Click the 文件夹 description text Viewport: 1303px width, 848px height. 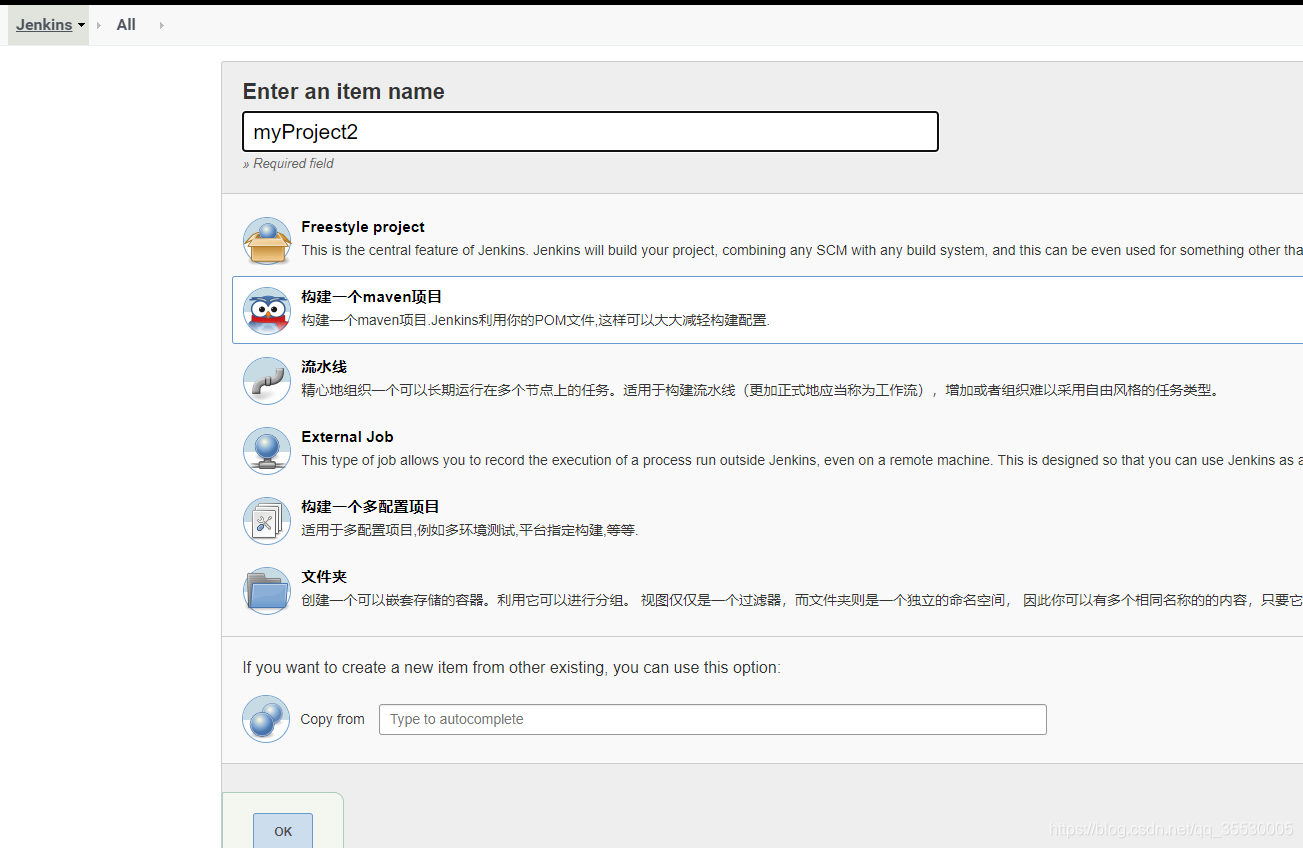point(802,600)
